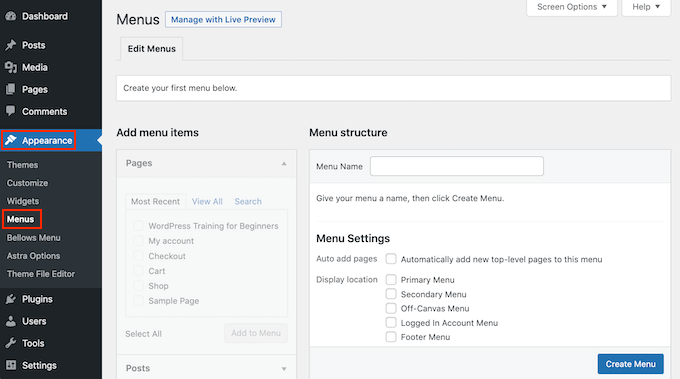
Task: Open the Users sidebar menu
Action: pos(34,321)
